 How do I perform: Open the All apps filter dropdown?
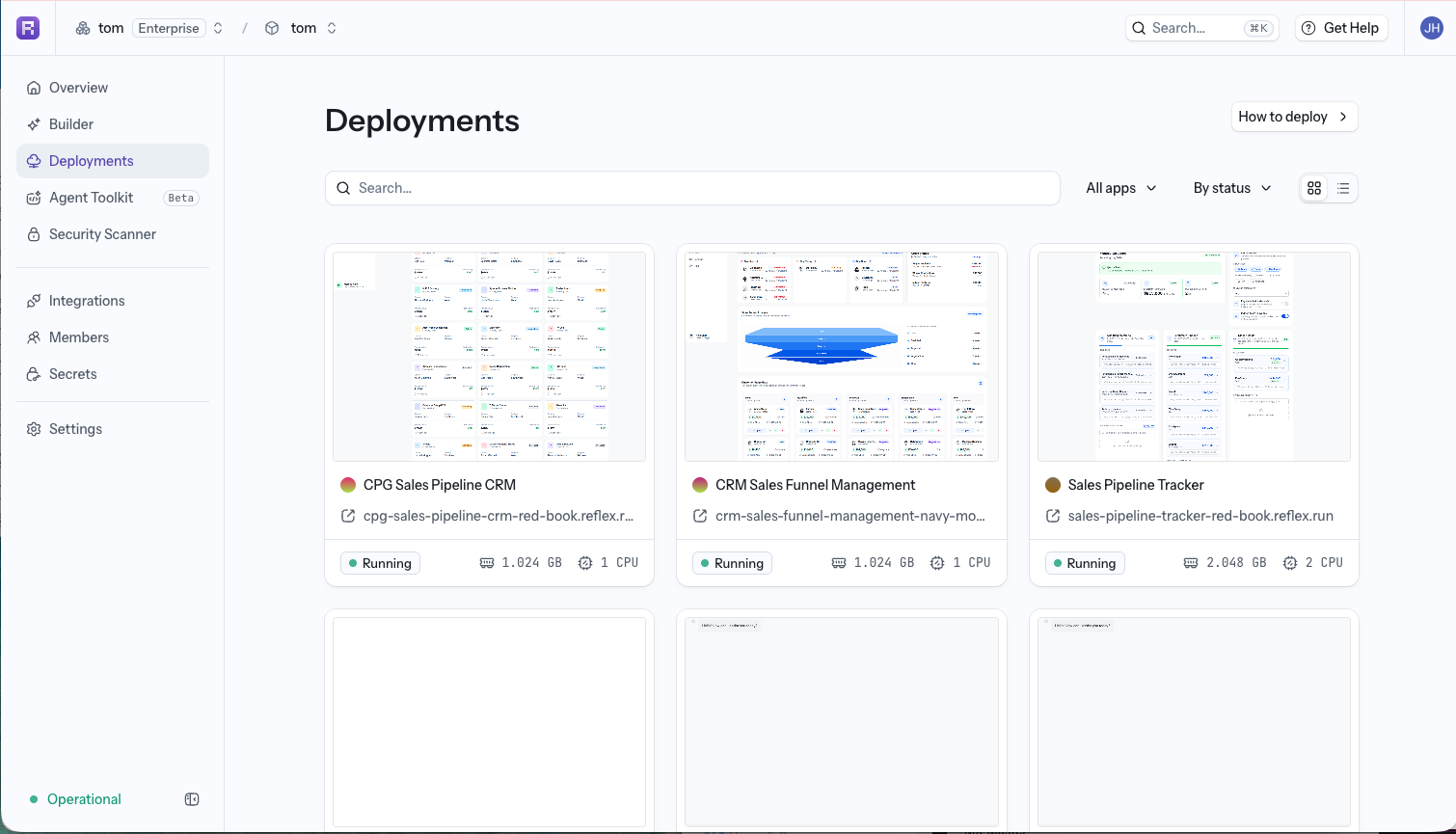point(1121,188)
